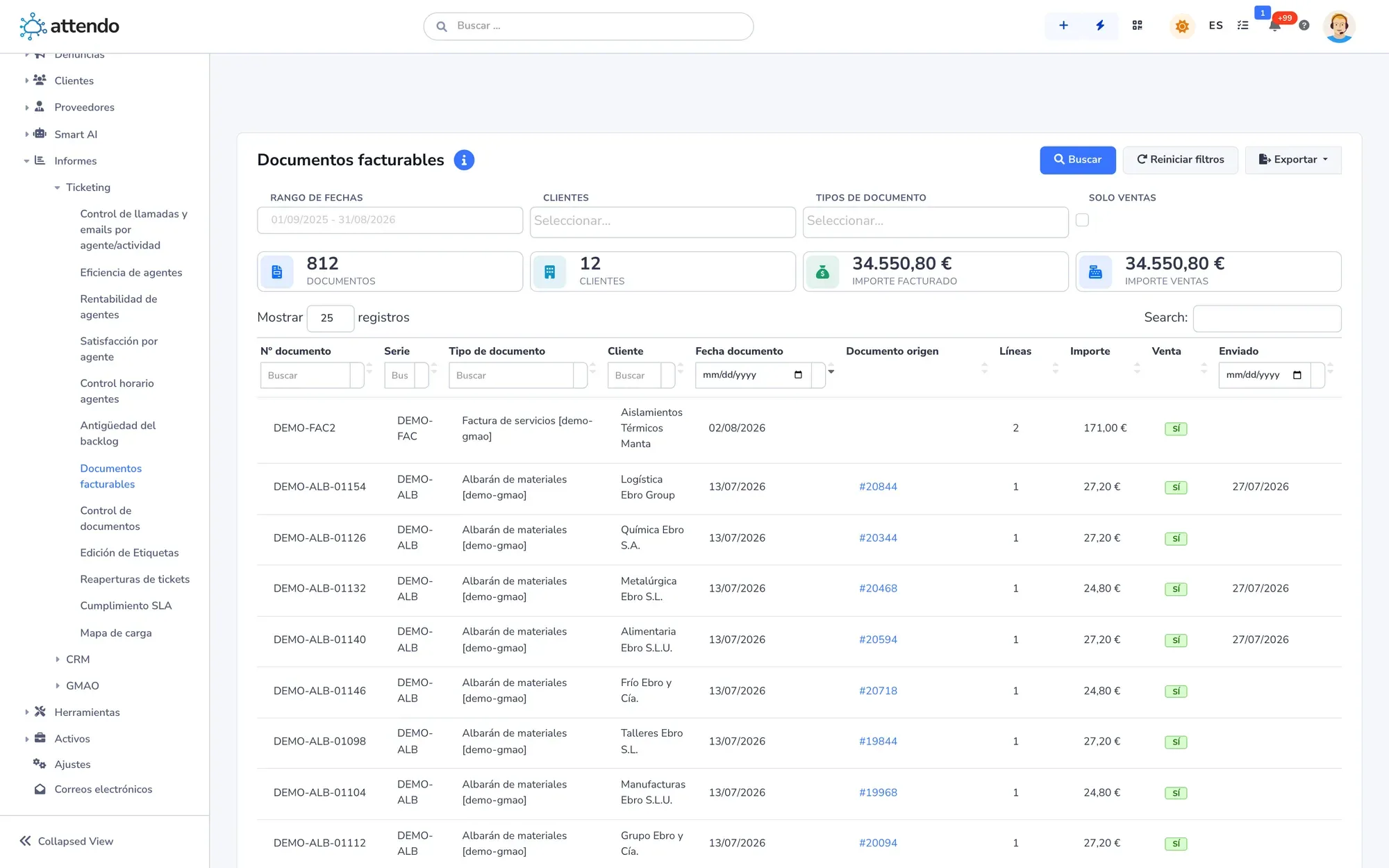The image size is (1389, 868).
Task: Click the Mostrar registros count field
Action: [x=331, y=318]
